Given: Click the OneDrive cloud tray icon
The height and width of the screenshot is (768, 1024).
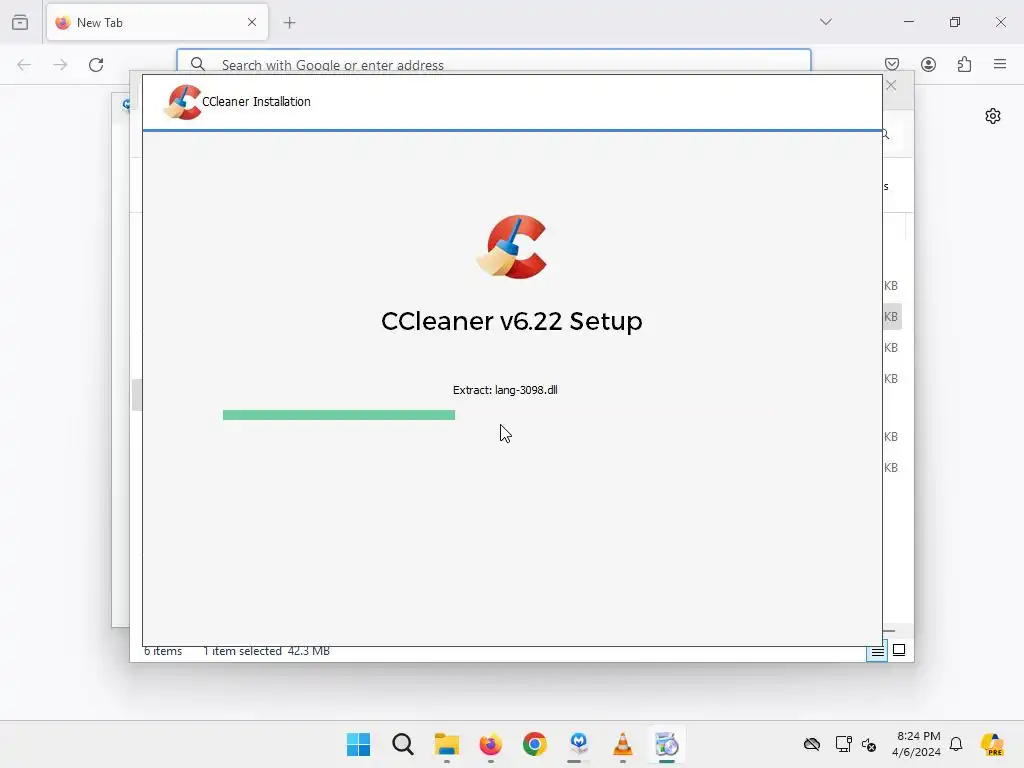Looking at the screenshot, I should point(812,744).
